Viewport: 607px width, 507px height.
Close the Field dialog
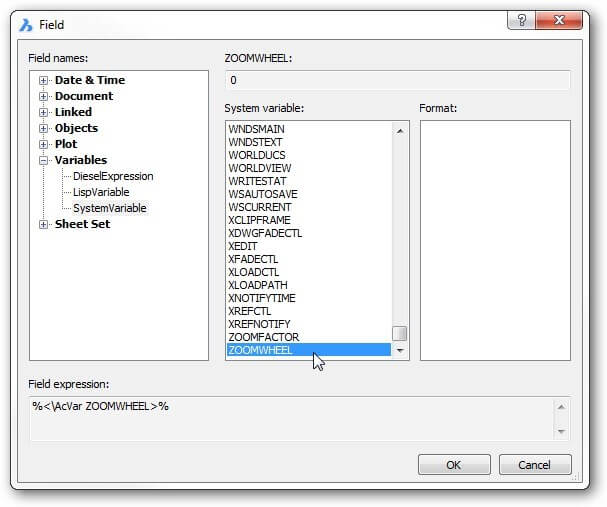559,20
